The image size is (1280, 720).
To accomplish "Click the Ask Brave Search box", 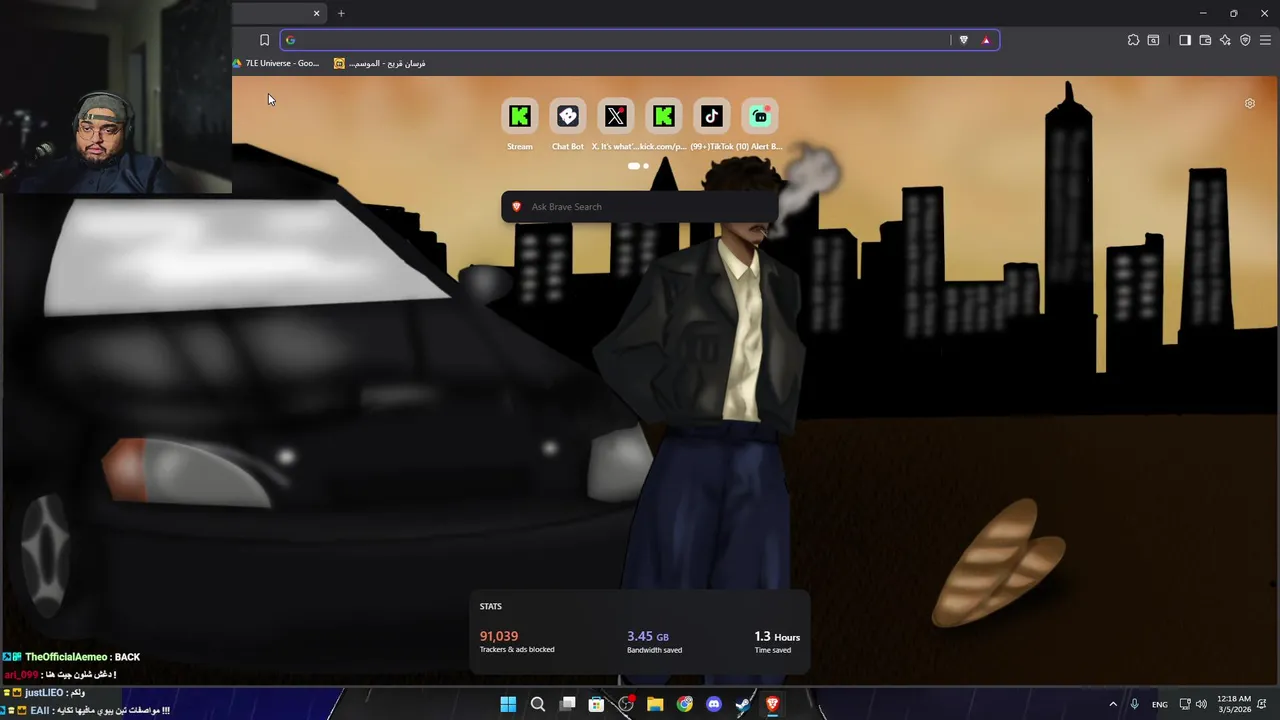I will point(640,207).
